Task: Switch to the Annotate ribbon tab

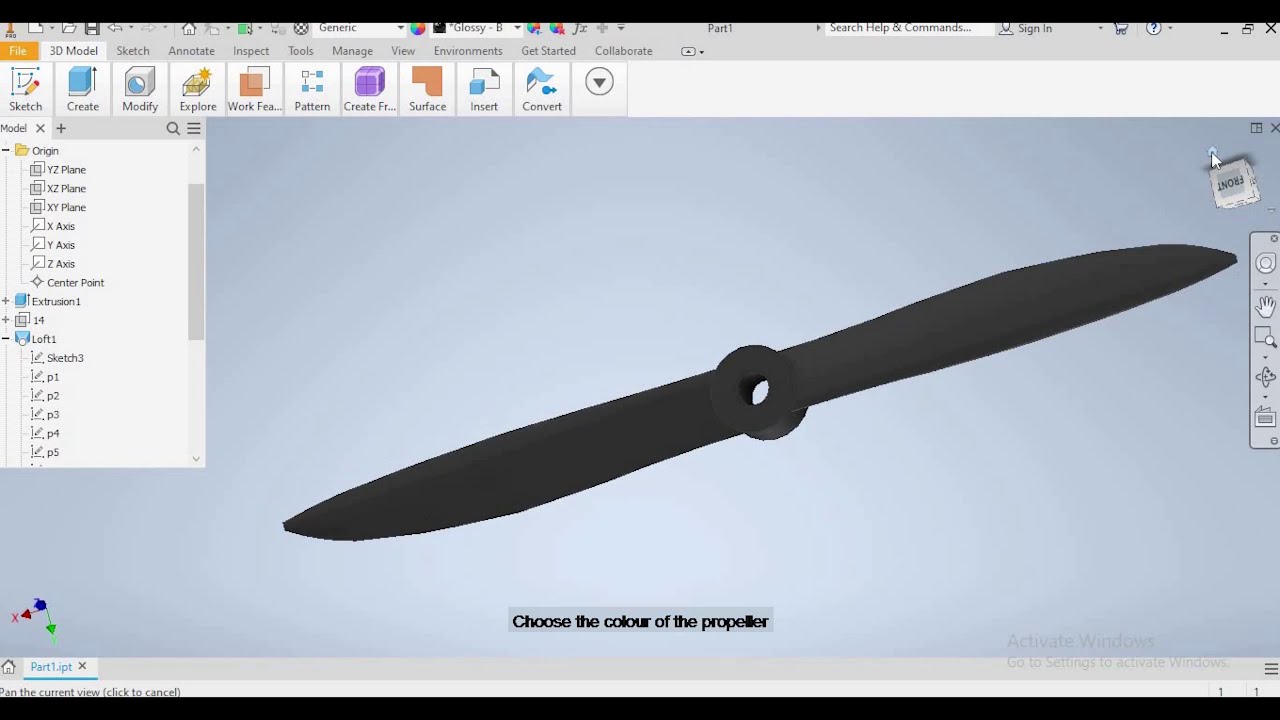Action: 191,51
